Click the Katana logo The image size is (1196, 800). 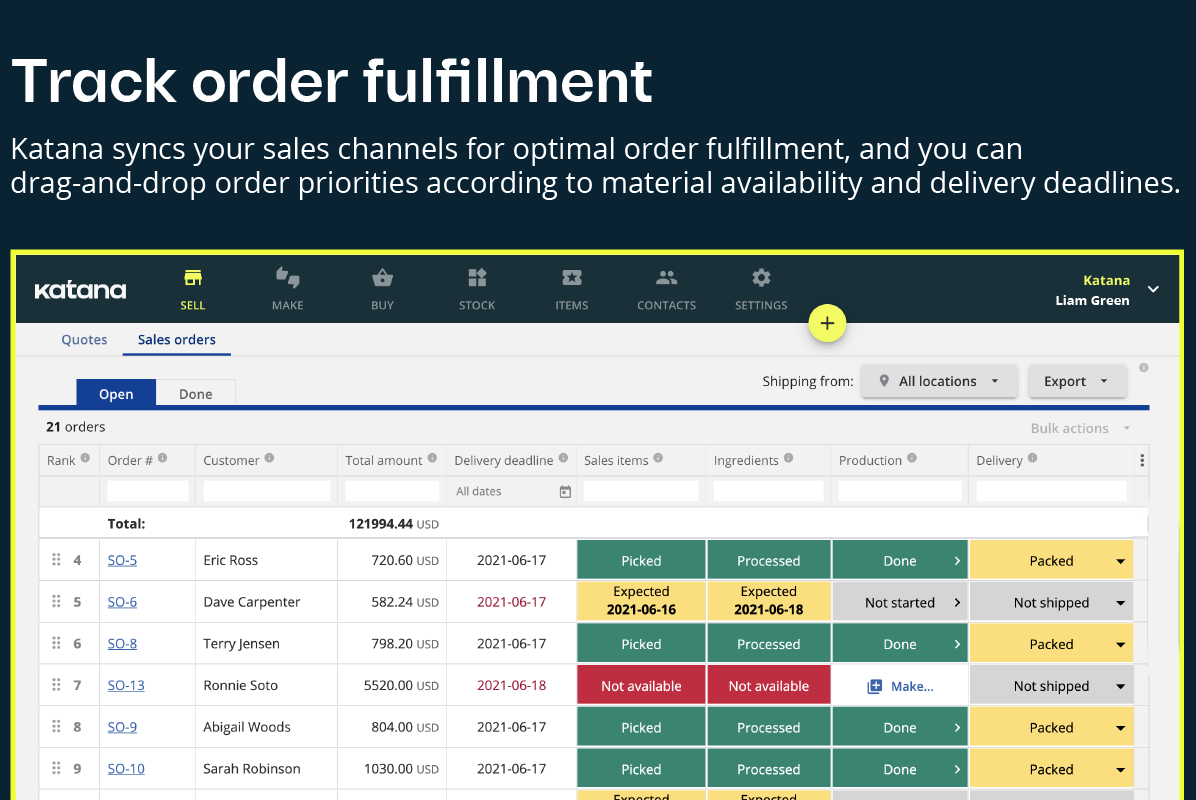coord(80,290)
